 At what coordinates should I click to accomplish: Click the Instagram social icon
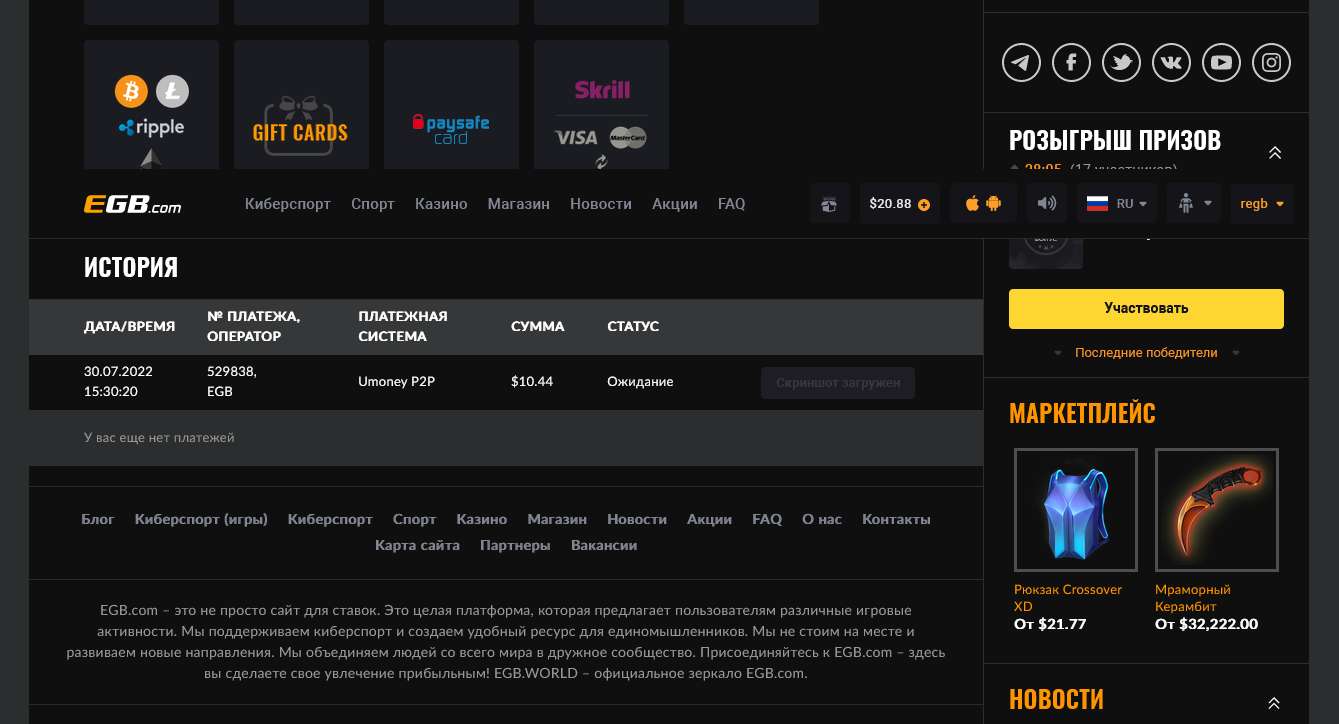pos(1271,63)
